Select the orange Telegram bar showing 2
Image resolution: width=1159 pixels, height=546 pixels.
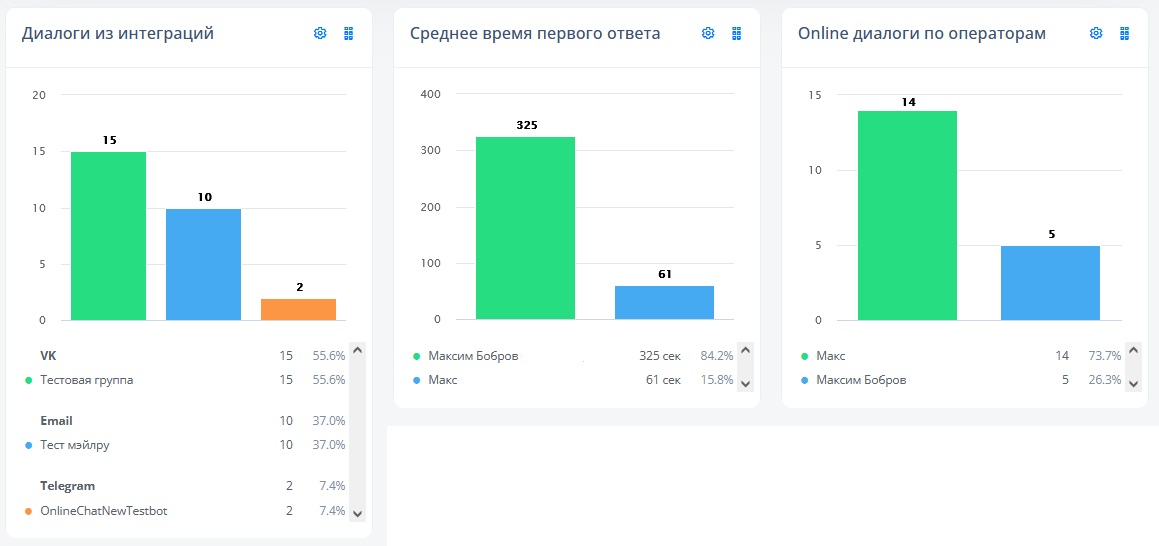(299, 310)
